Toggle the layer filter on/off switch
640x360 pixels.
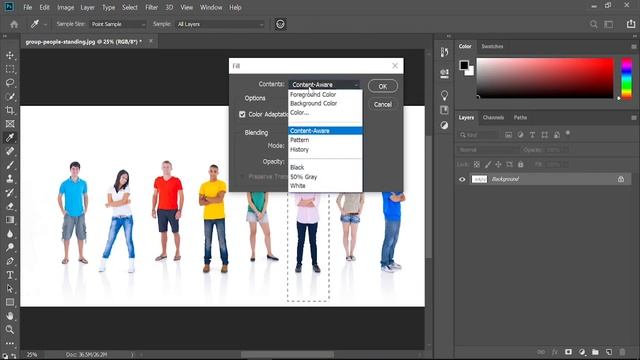pyautogui.click(x=568, y=133)
